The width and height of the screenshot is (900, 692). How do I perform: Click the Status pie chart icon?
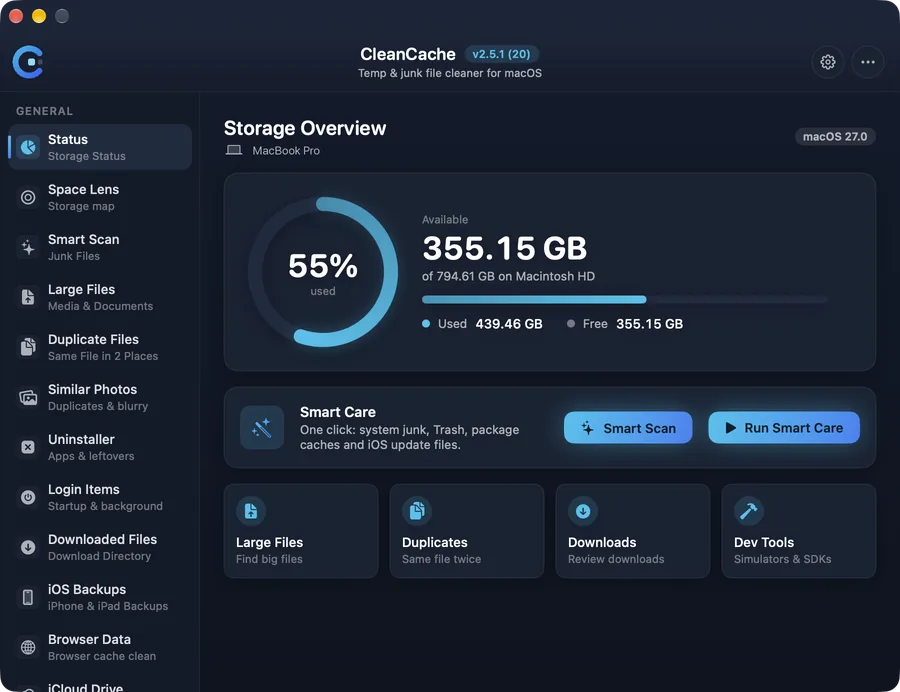point(28,147)
